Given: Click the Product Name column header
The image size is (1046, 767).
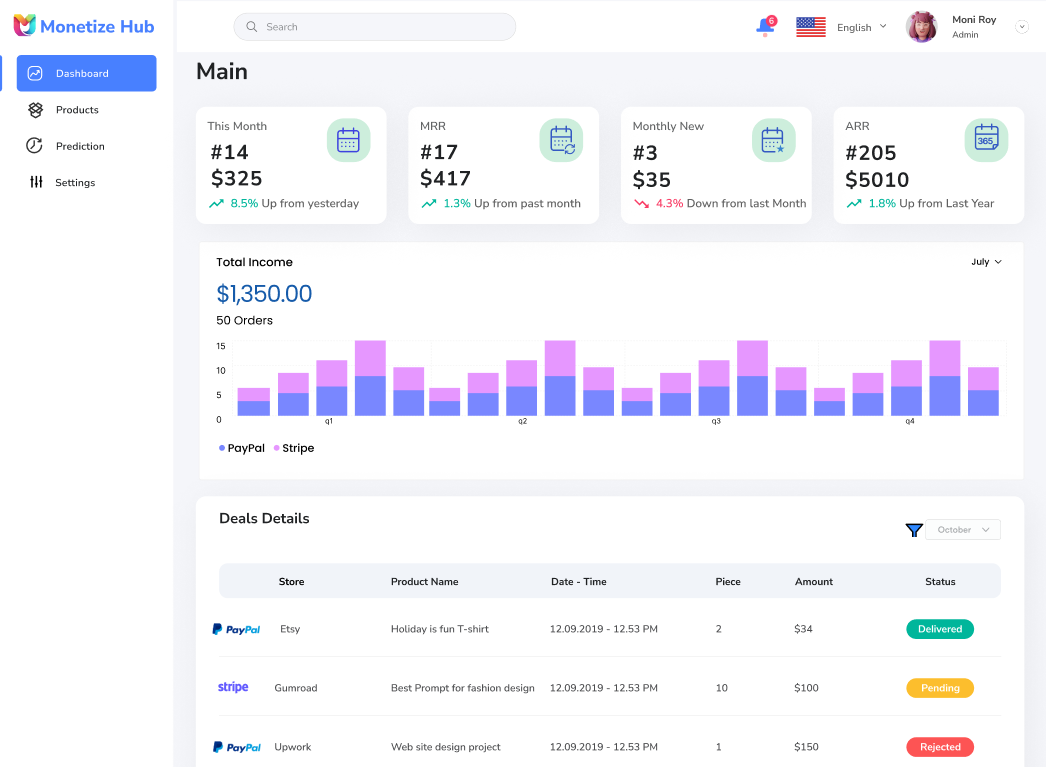Looking at the screenshot, I should coord(424,582).
